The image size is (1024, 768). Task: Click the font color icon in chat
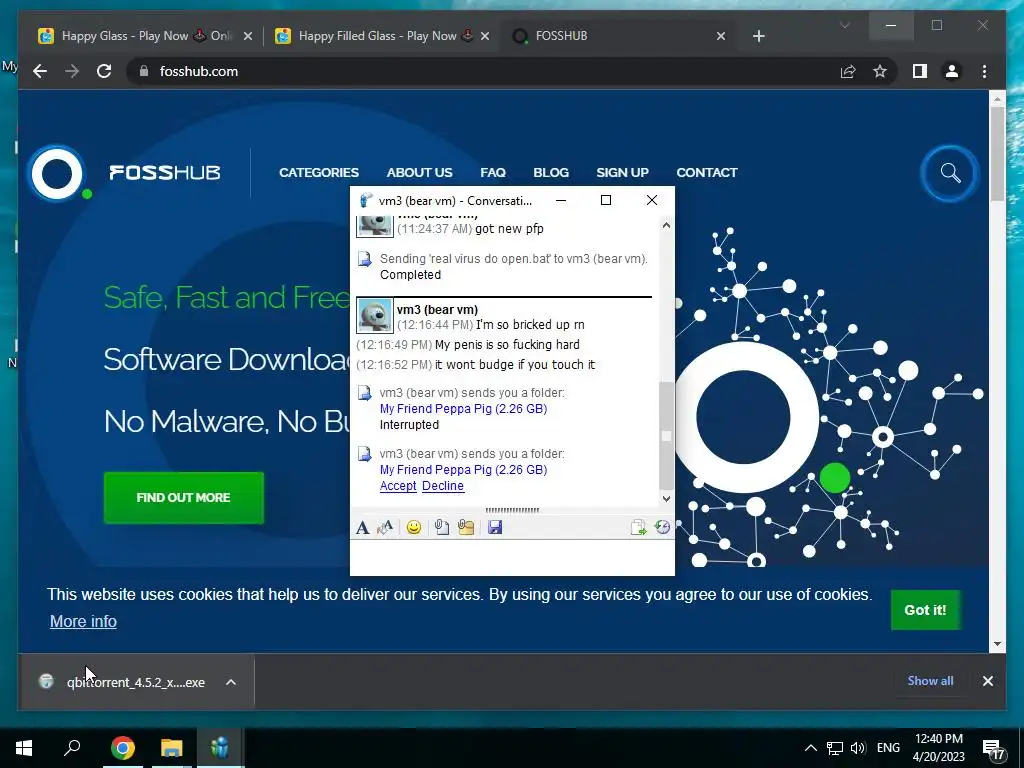[x=385, y=528]
